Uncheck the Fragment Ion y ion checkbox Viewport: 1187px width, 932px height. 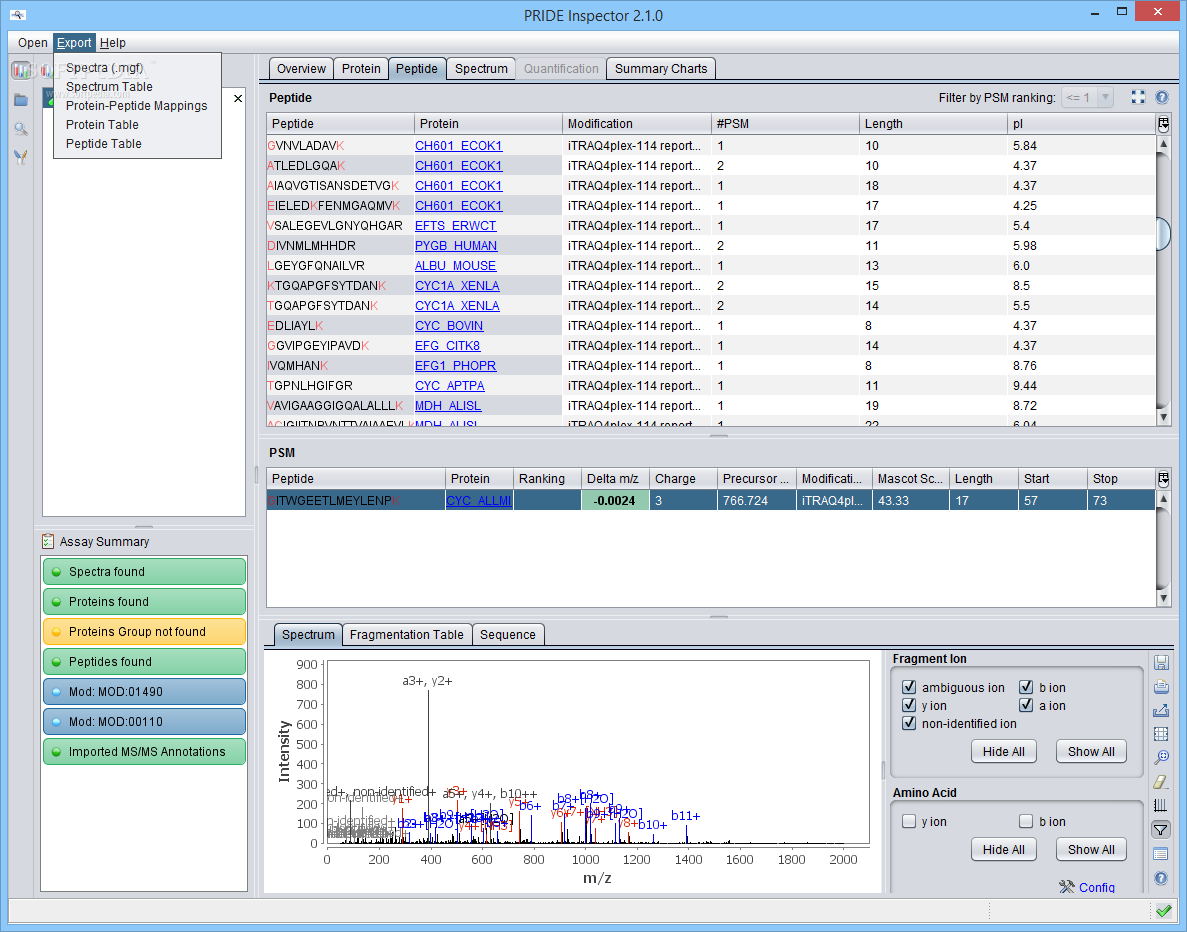(x=909, y=705)
